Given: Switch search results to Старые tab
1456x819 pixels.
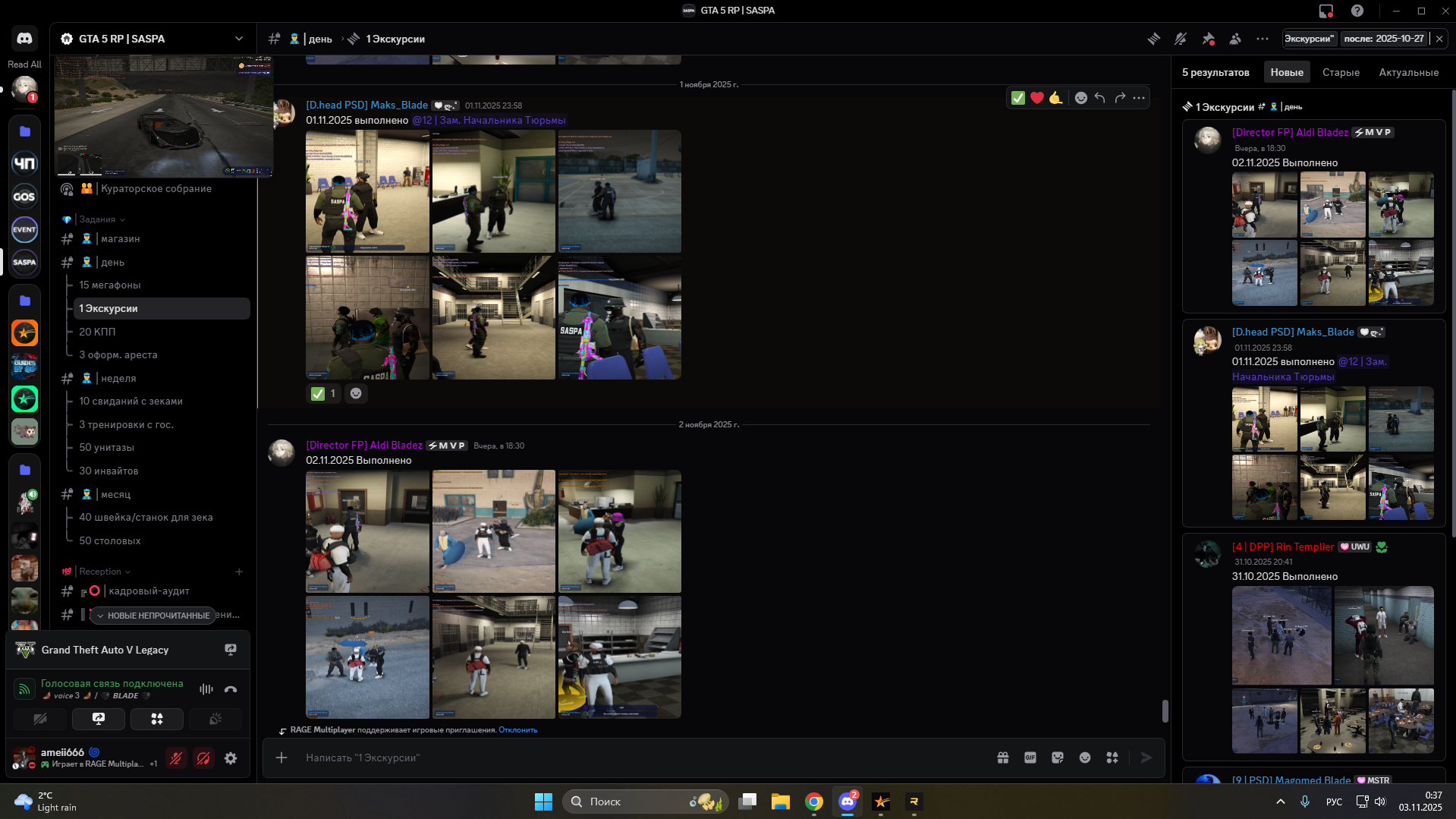Looking at the screenshot, I should click(x=1341, y=73).
